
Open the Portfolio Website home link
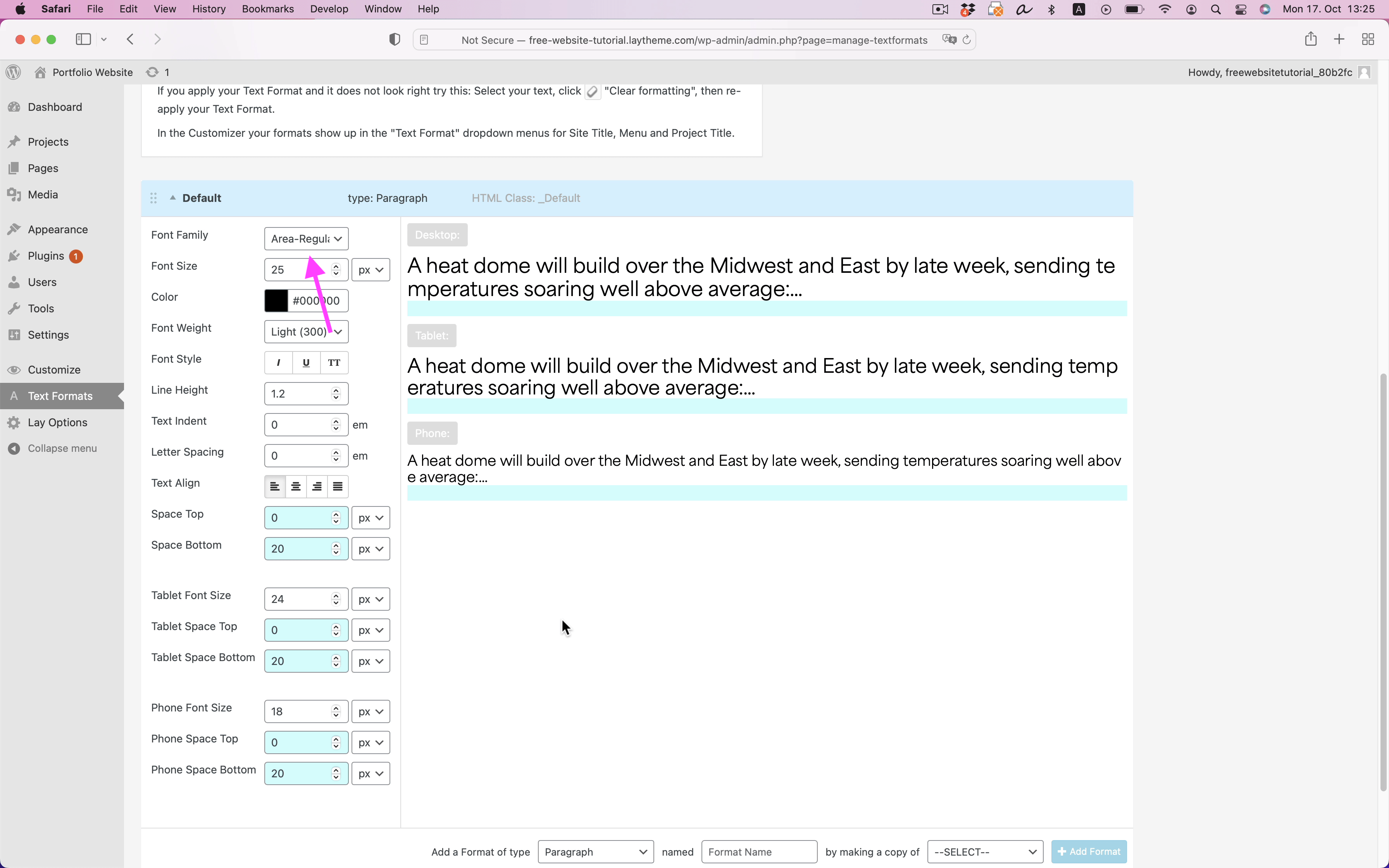[x=84, y=72]
